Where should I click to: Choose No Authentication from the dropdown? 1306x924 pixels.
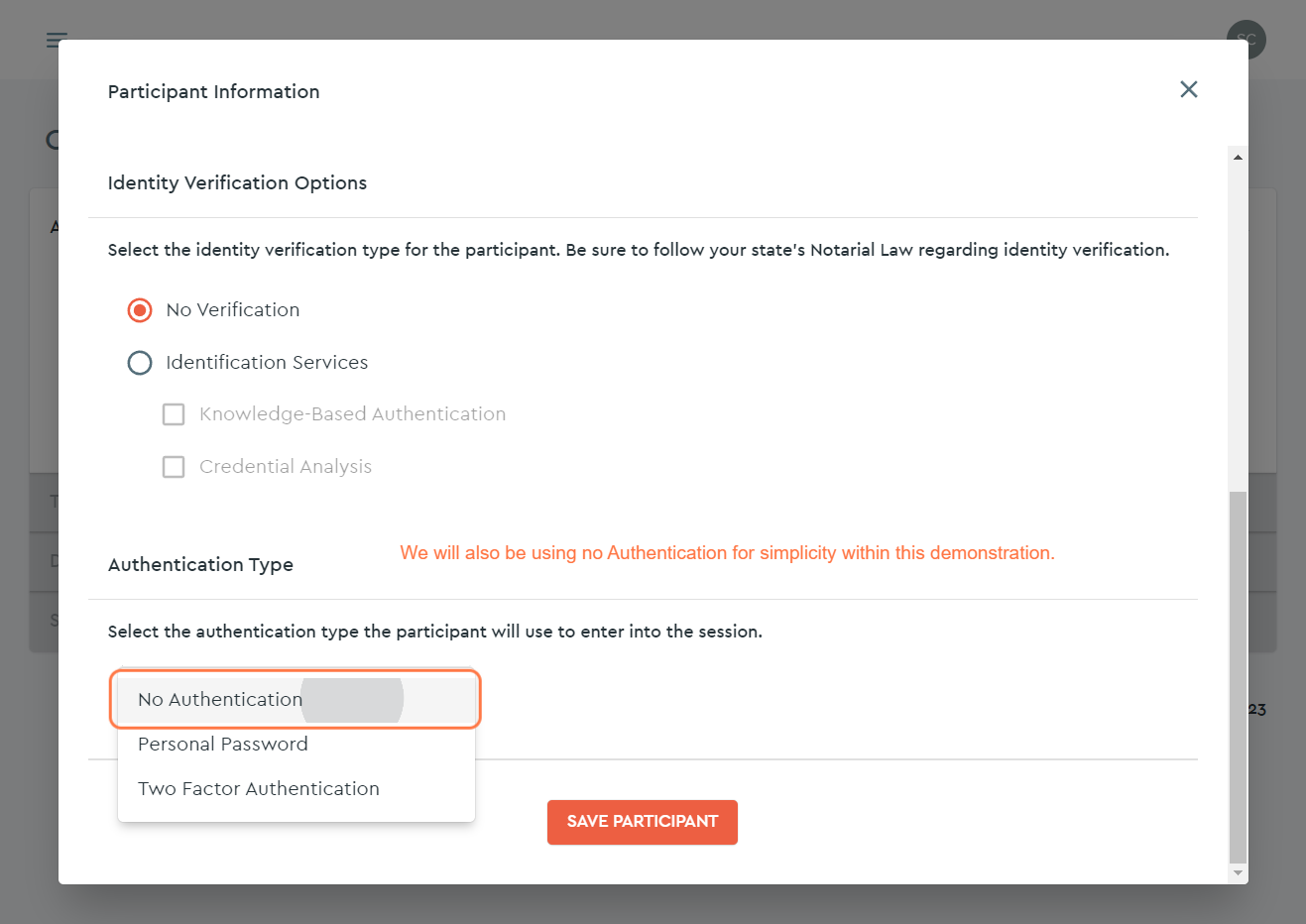point(297,700)
